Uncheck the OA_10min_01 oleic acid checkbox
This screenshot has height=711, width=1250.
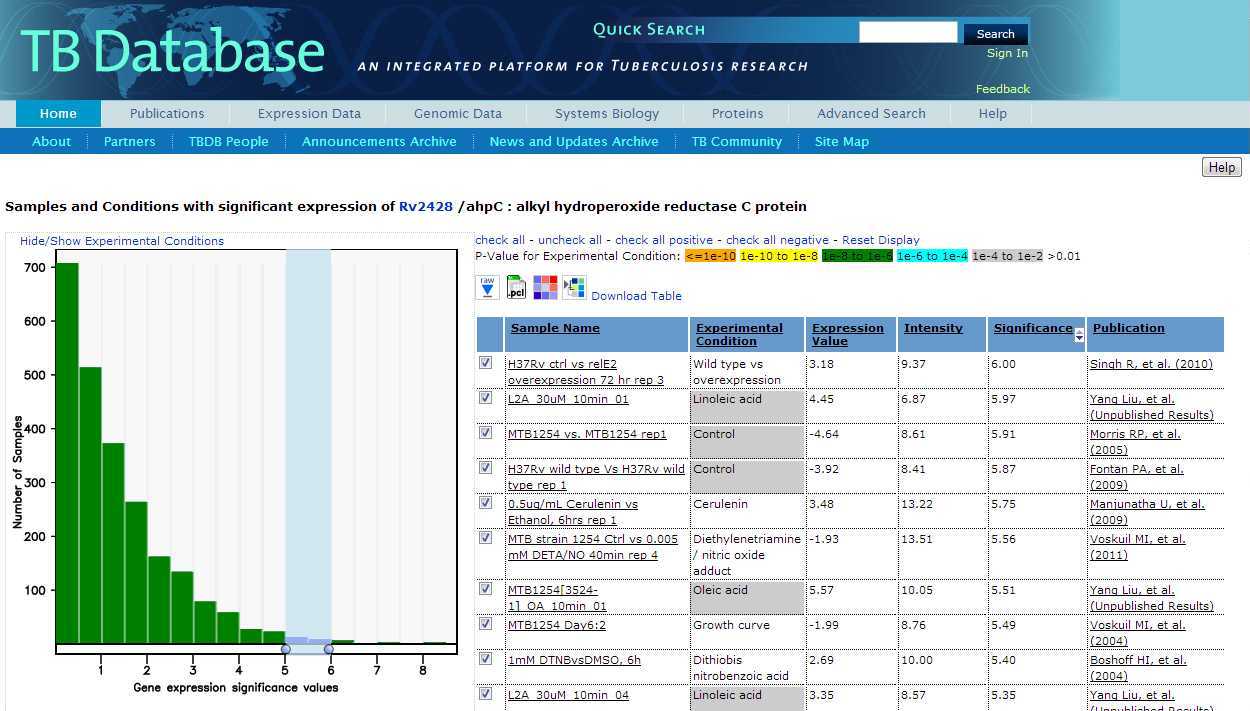485,589
